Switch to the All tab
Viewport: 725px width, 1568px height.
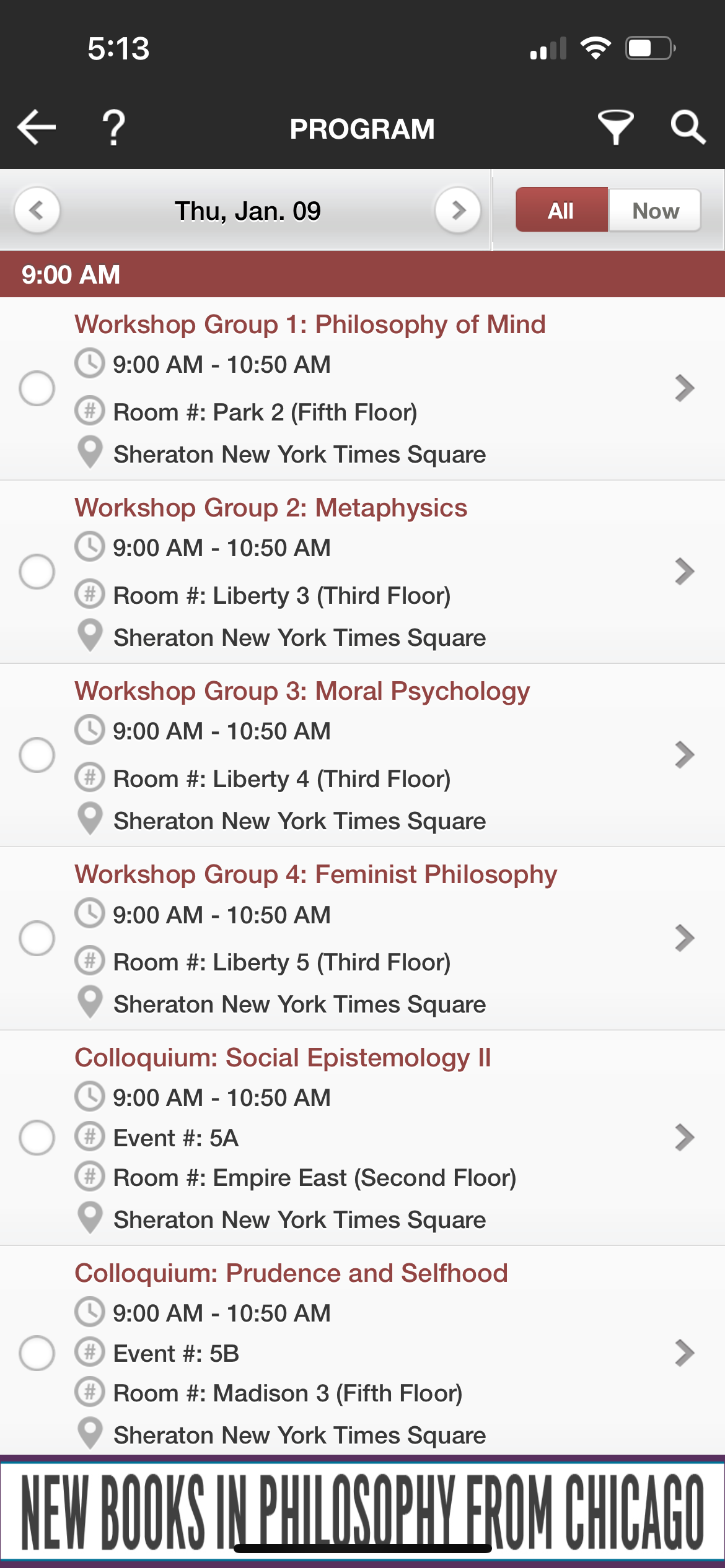pyautogui.click(x=561, y=210)
